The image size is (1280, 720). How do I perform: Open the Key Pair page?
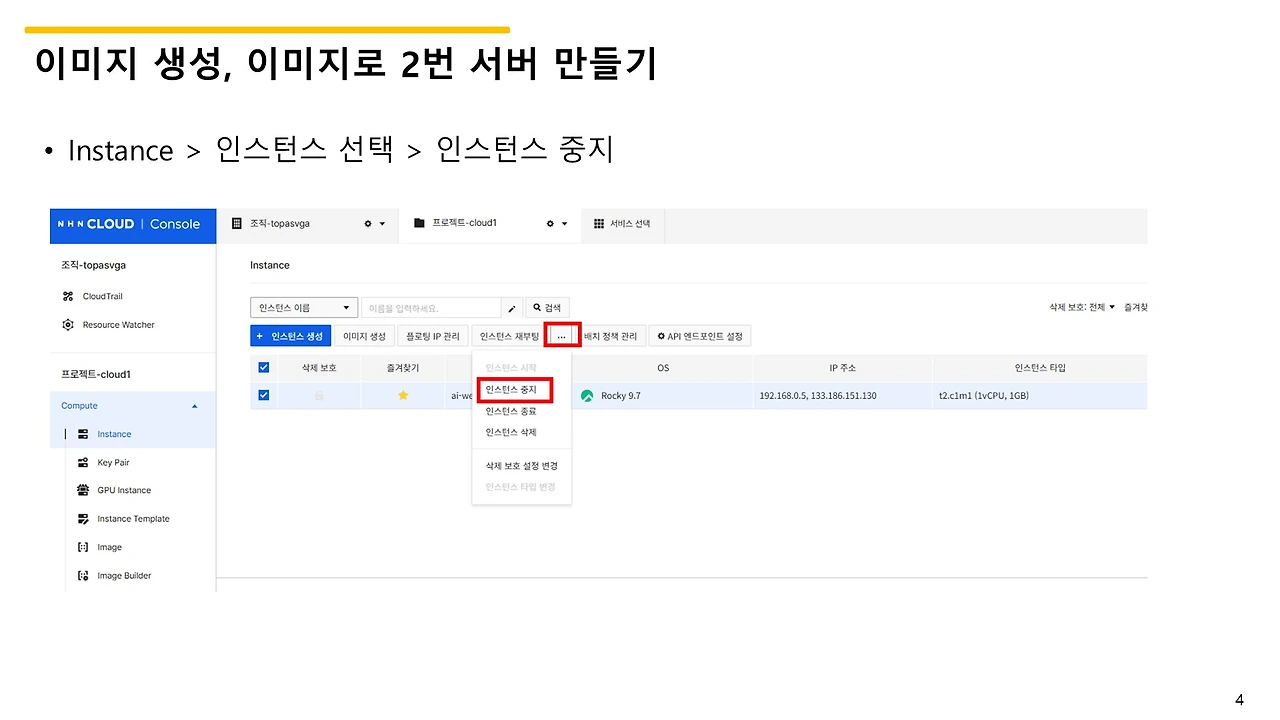(x=113, y=463)
